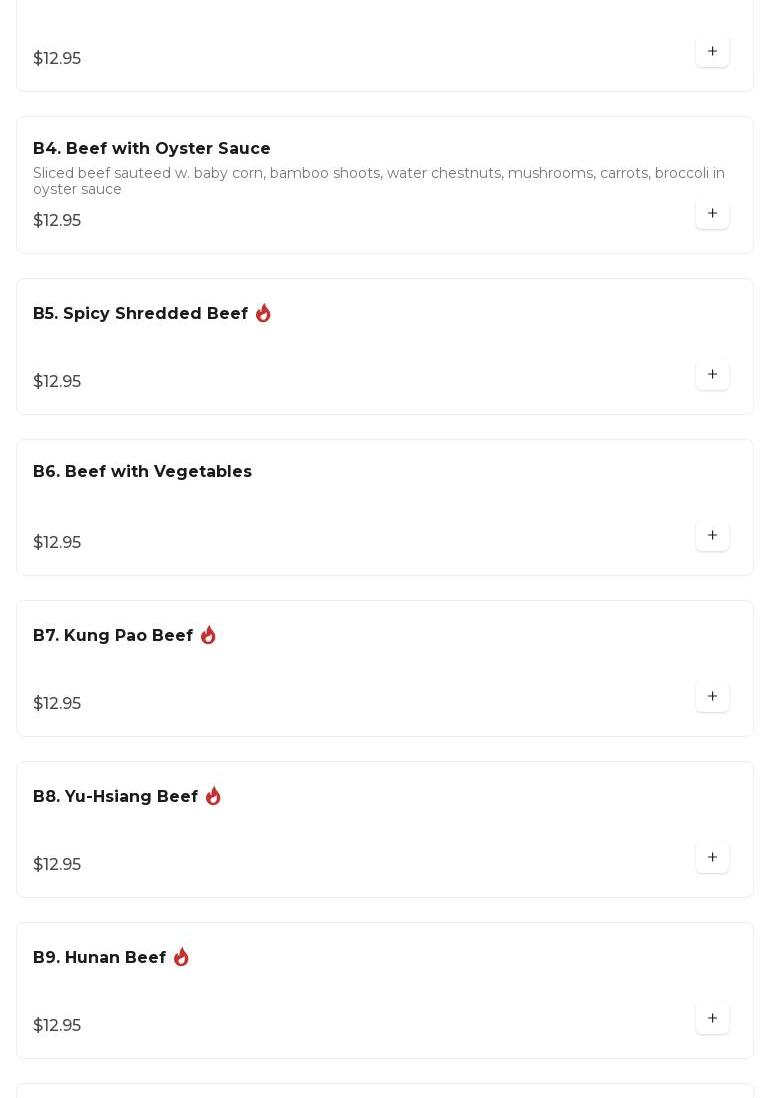Open the B7. Kung Pao Beef item

pyautogui.click(x=113, y=636)
